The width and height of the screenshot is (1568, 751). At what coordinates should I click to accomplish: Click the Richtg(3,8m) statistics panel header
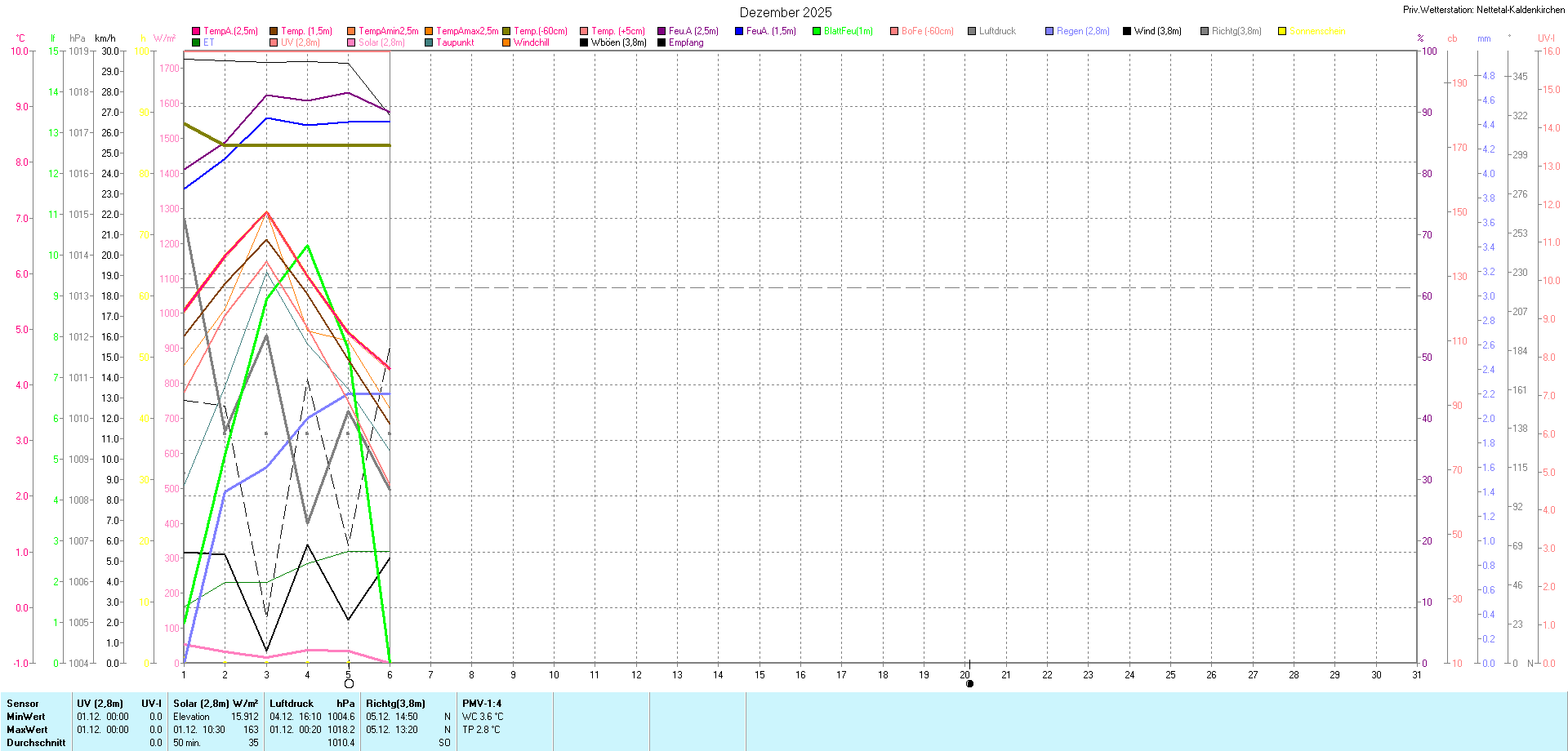(395, 704)
